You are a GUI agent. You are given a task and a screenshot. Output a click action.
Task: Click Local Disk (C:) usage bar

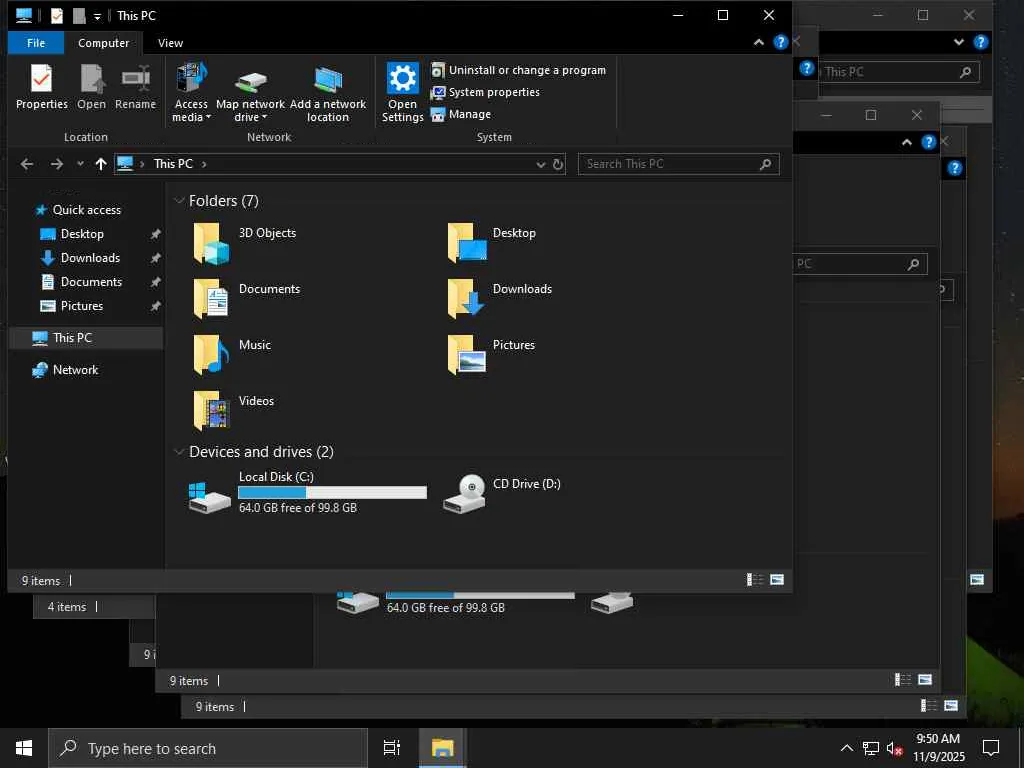pyautogui.click(x=332, y=492)
